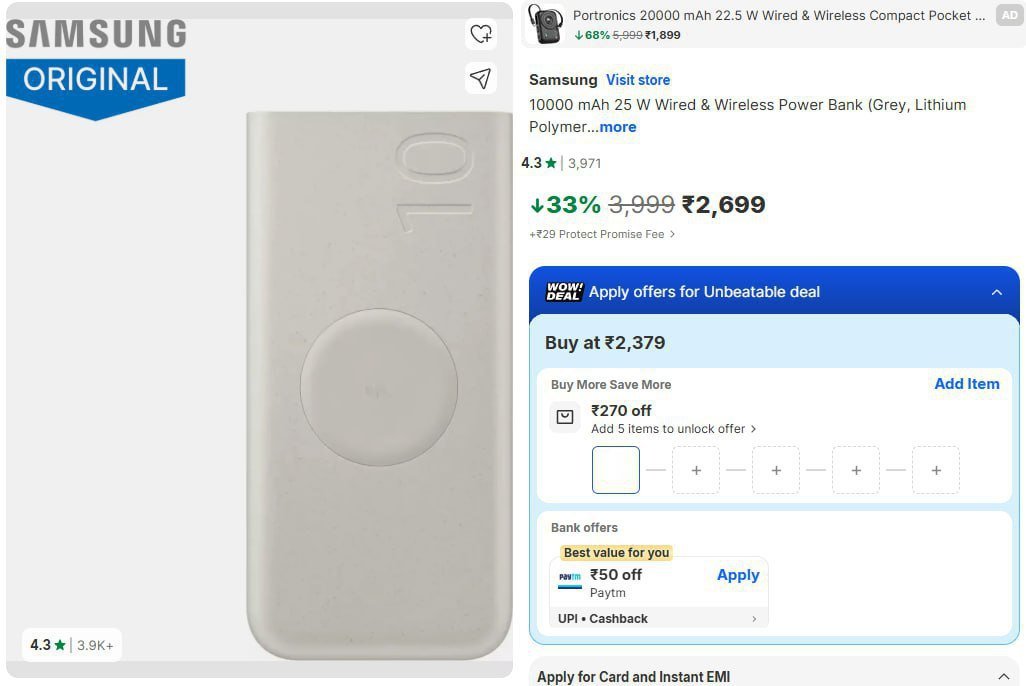This screenshot has width=1026, height=686.
Task: Click the Add Item button
Action: tap(966, 384)
